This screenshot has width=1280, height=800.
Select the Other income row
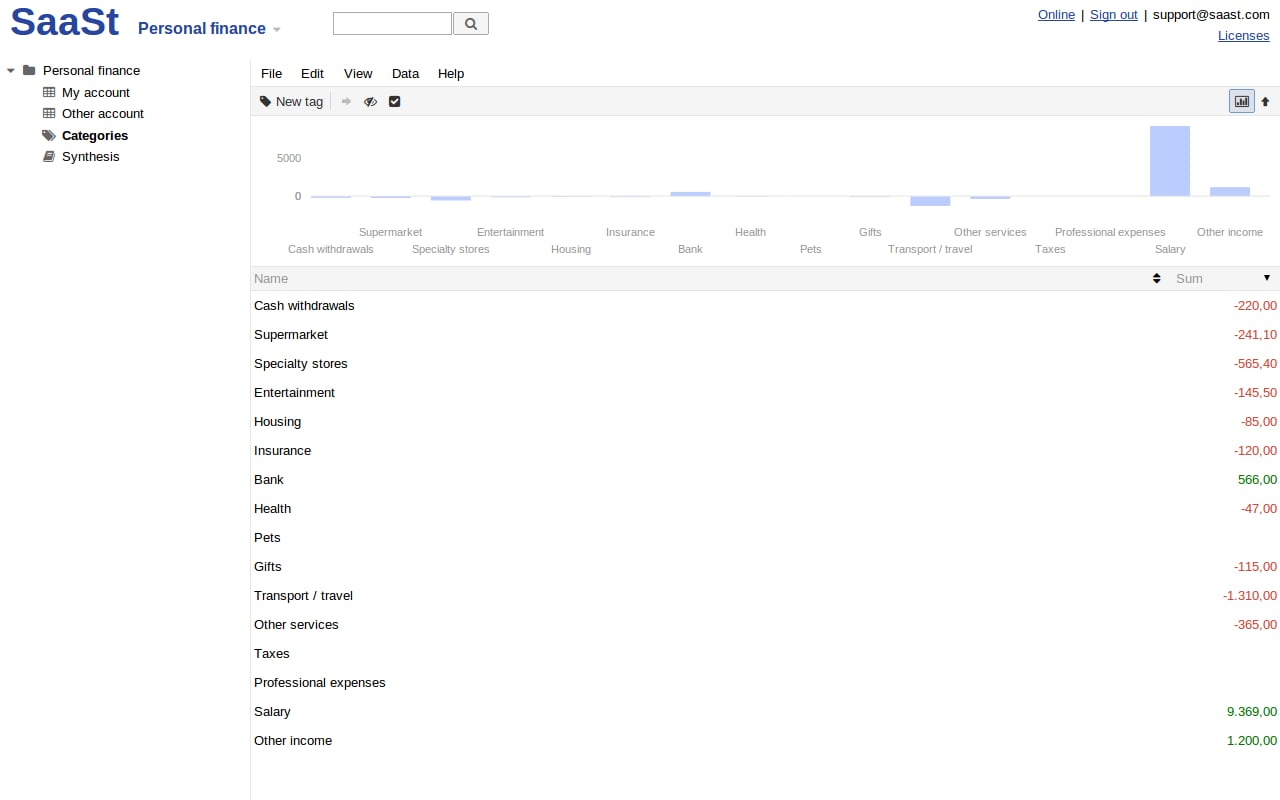pyautogui.click(x=765, y=741)
